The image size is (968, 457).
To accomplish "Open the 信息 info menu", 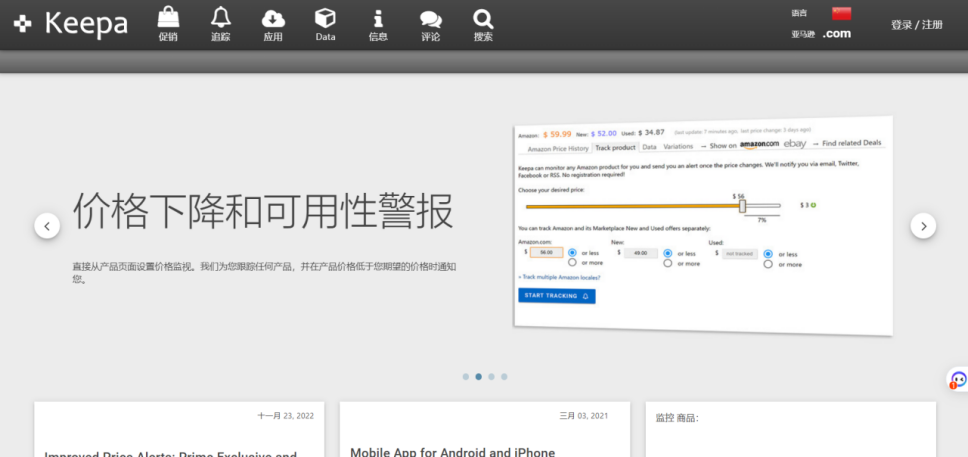I will tap(378, 24).
